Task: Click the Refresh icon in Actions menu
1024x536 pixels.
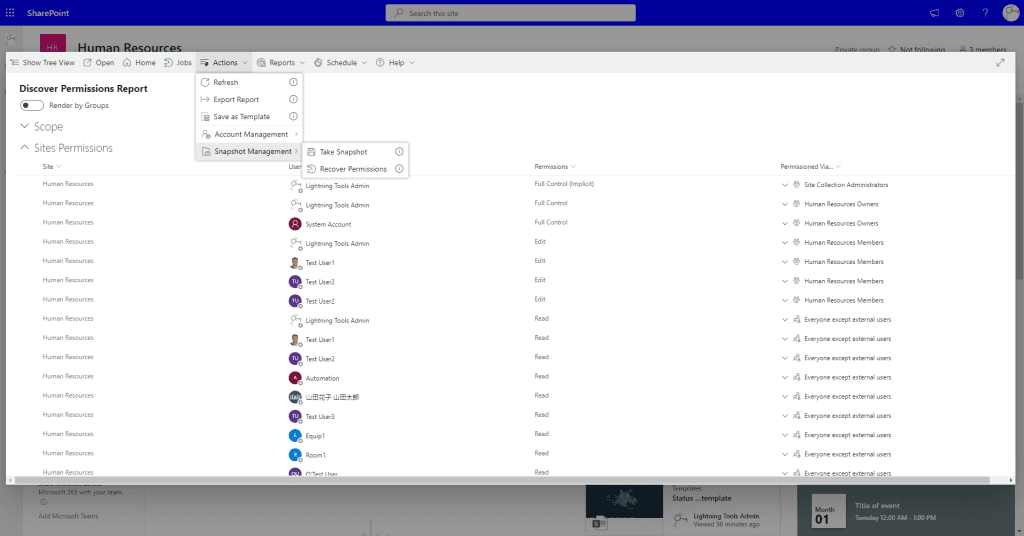Action: (x=206, y=83)
